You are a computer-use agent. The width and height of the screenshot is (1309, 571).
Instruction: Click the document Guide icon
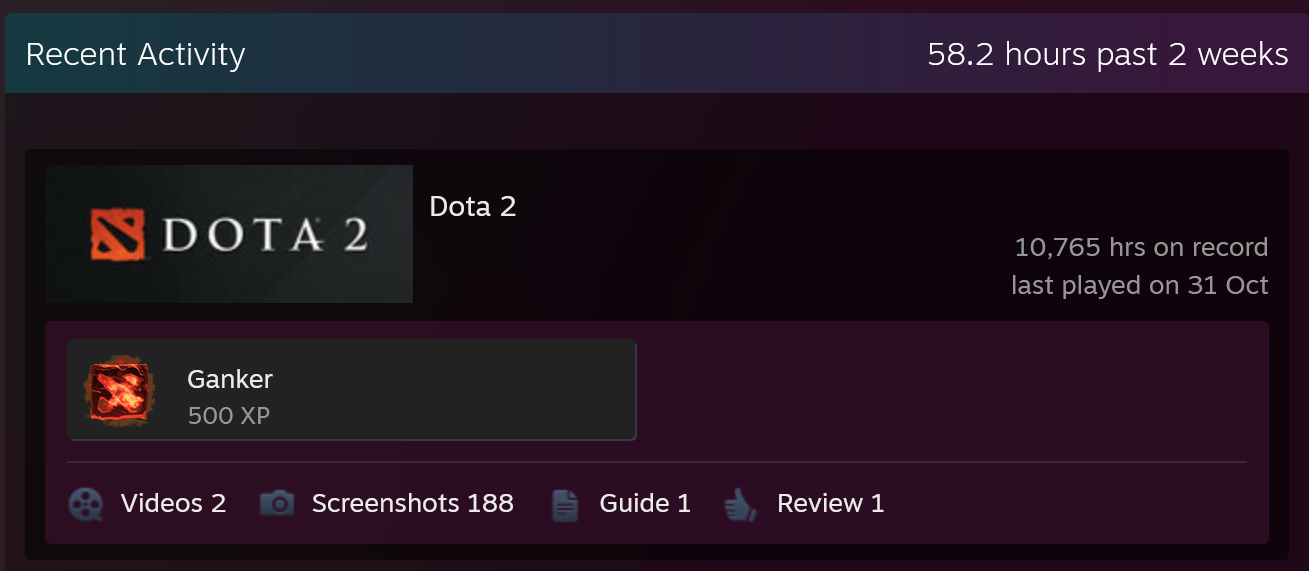(565, 504)
